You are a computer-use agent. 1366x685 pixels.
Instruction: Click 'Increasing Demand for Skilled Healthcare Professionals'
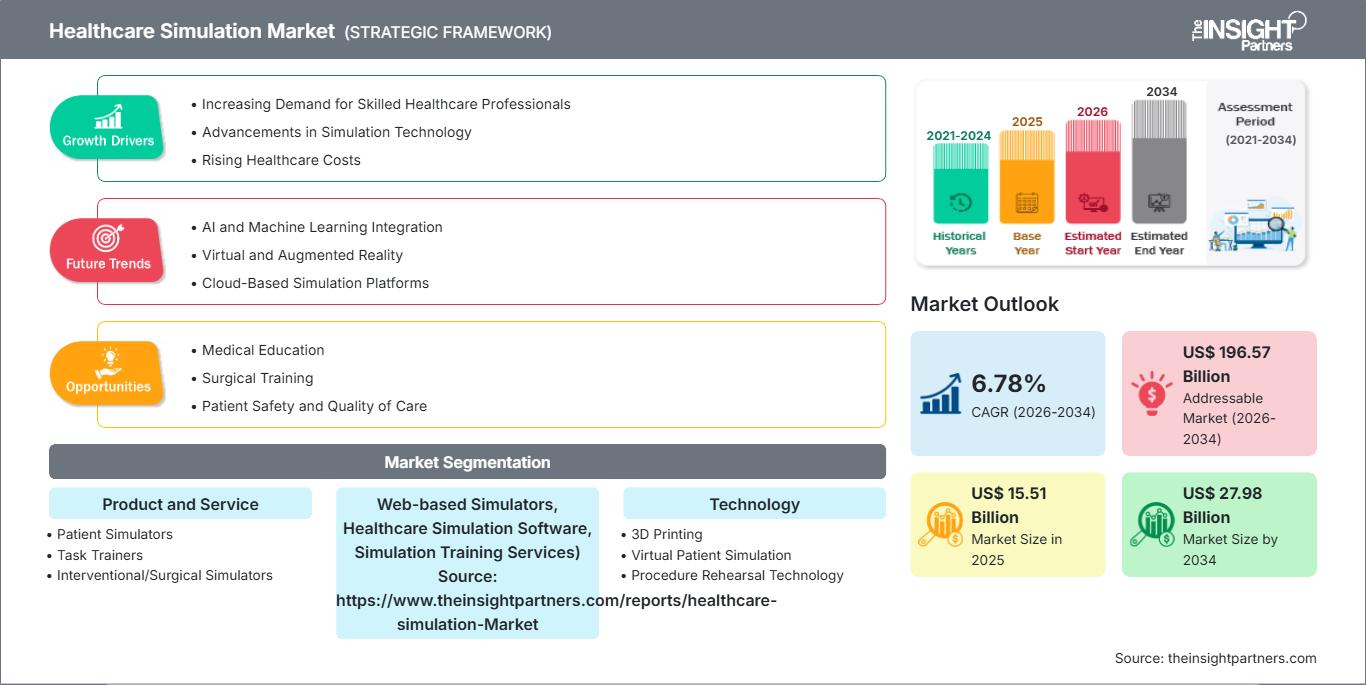[x=386, y=104]
